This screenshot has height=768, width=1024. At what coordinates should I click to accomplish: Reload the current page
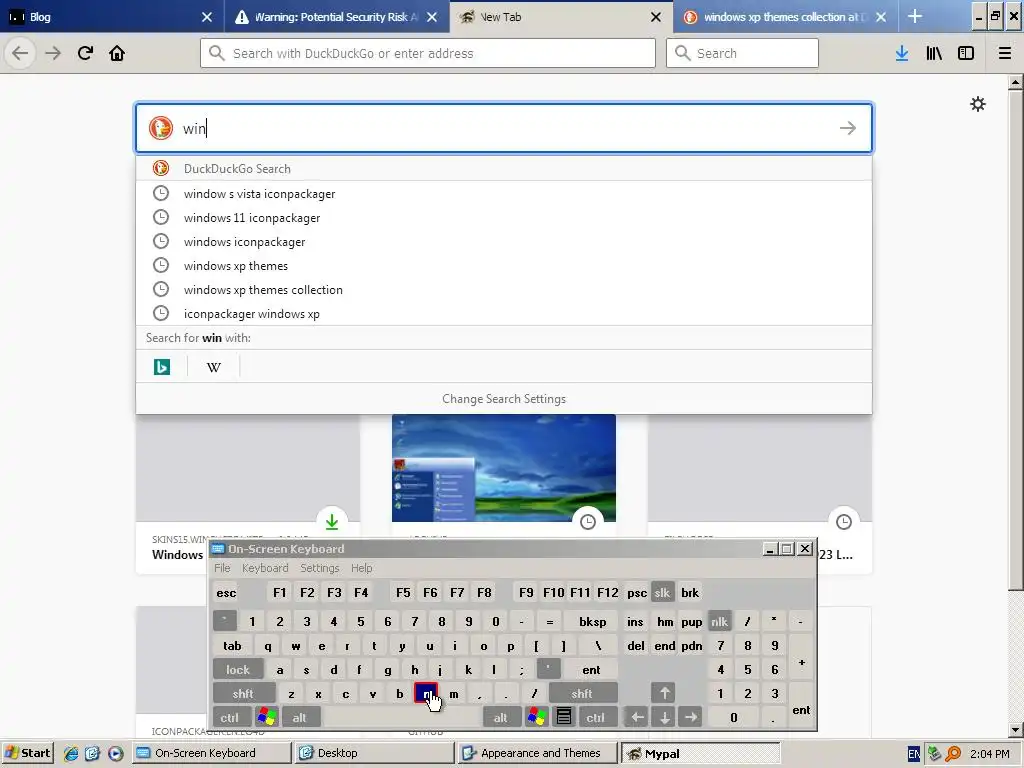click(x=85, y=53)
